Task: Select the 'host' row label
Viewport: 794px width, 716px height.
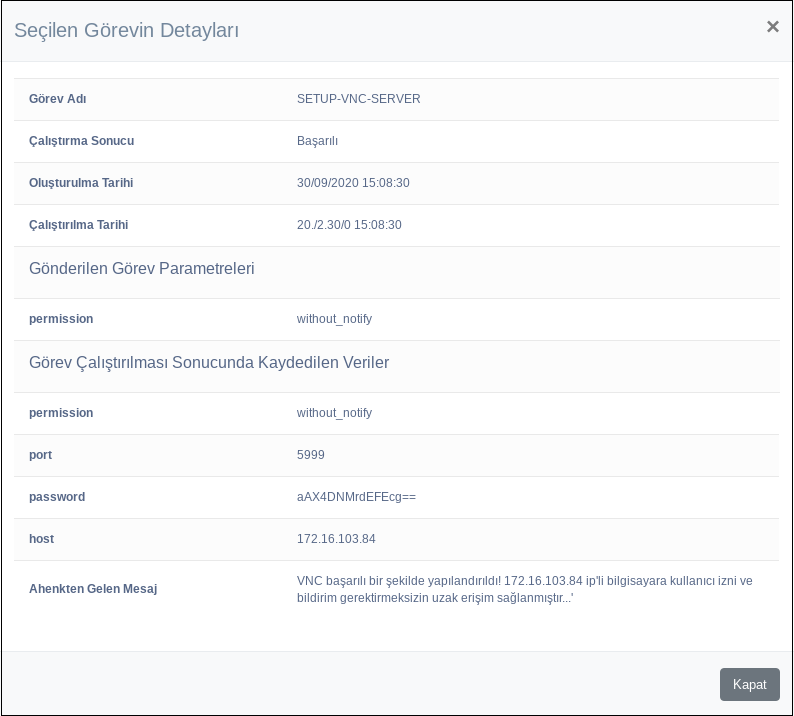Action: tap(41, 539)
